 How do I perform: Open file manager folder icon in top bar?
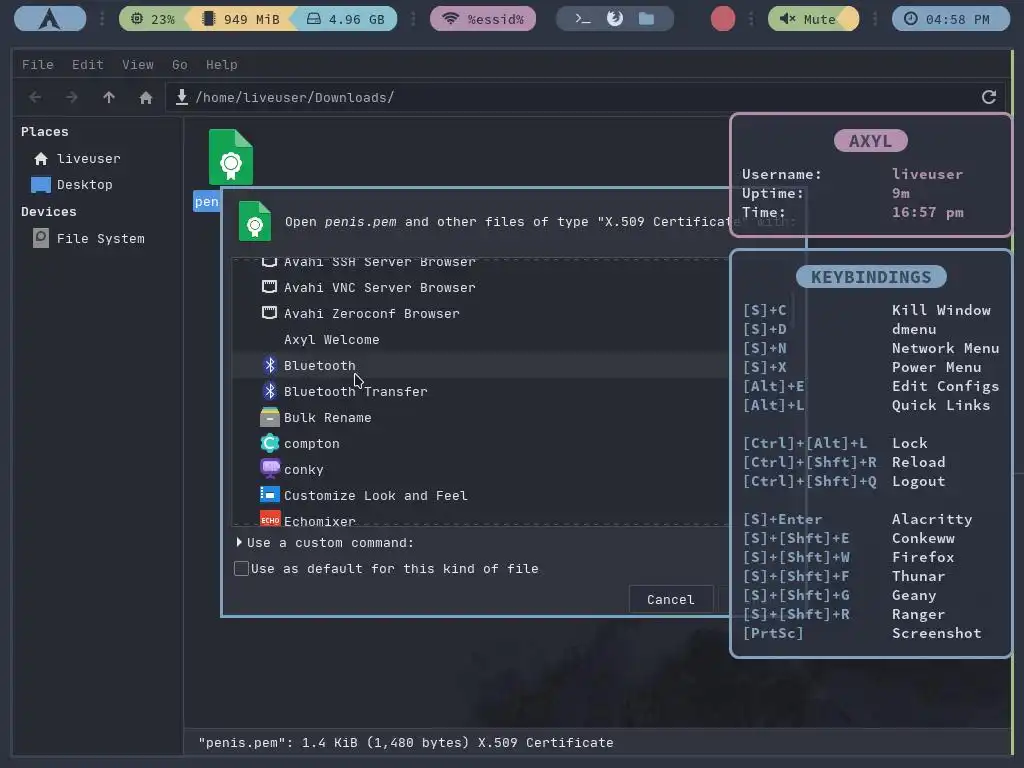[x=647, y=18]
